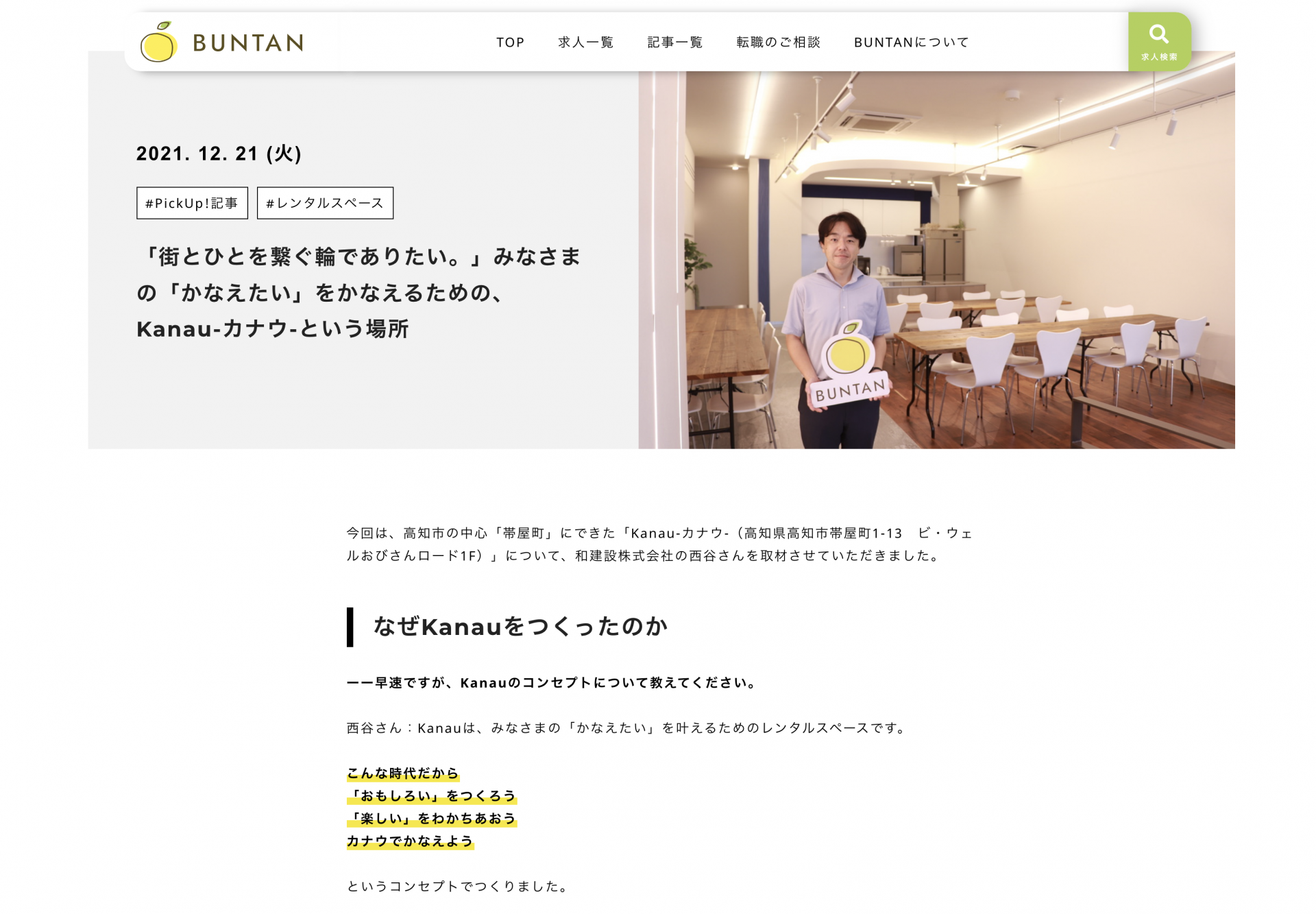Click the line 西谷さん：Kanauは、みなさまの

point(626,728)
